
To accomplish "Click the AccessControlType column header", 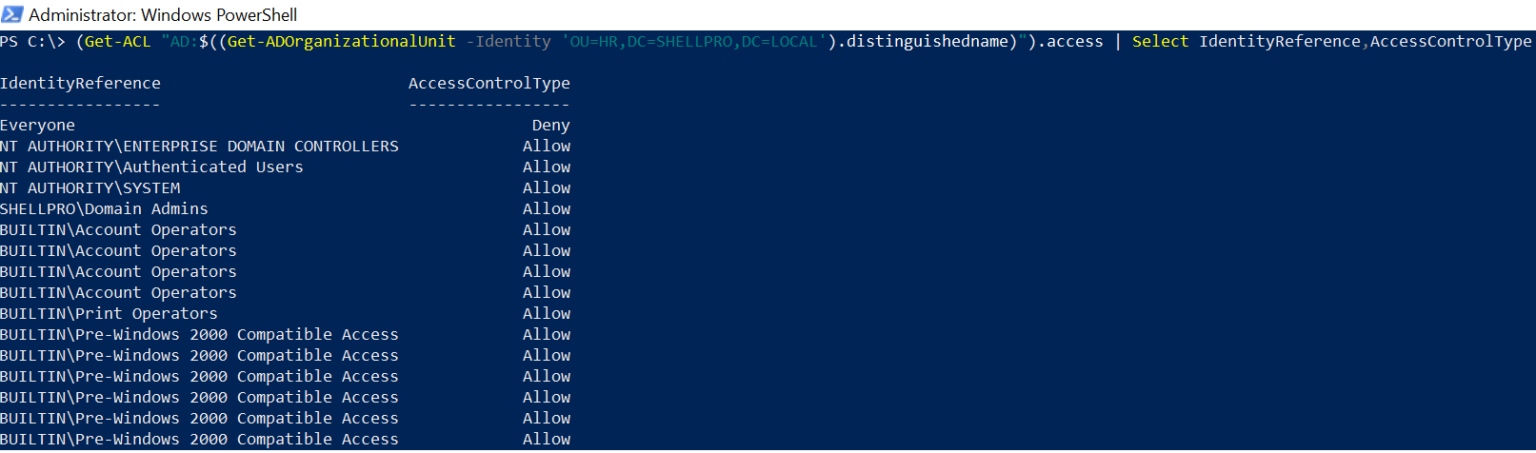I will click(489, 83).
